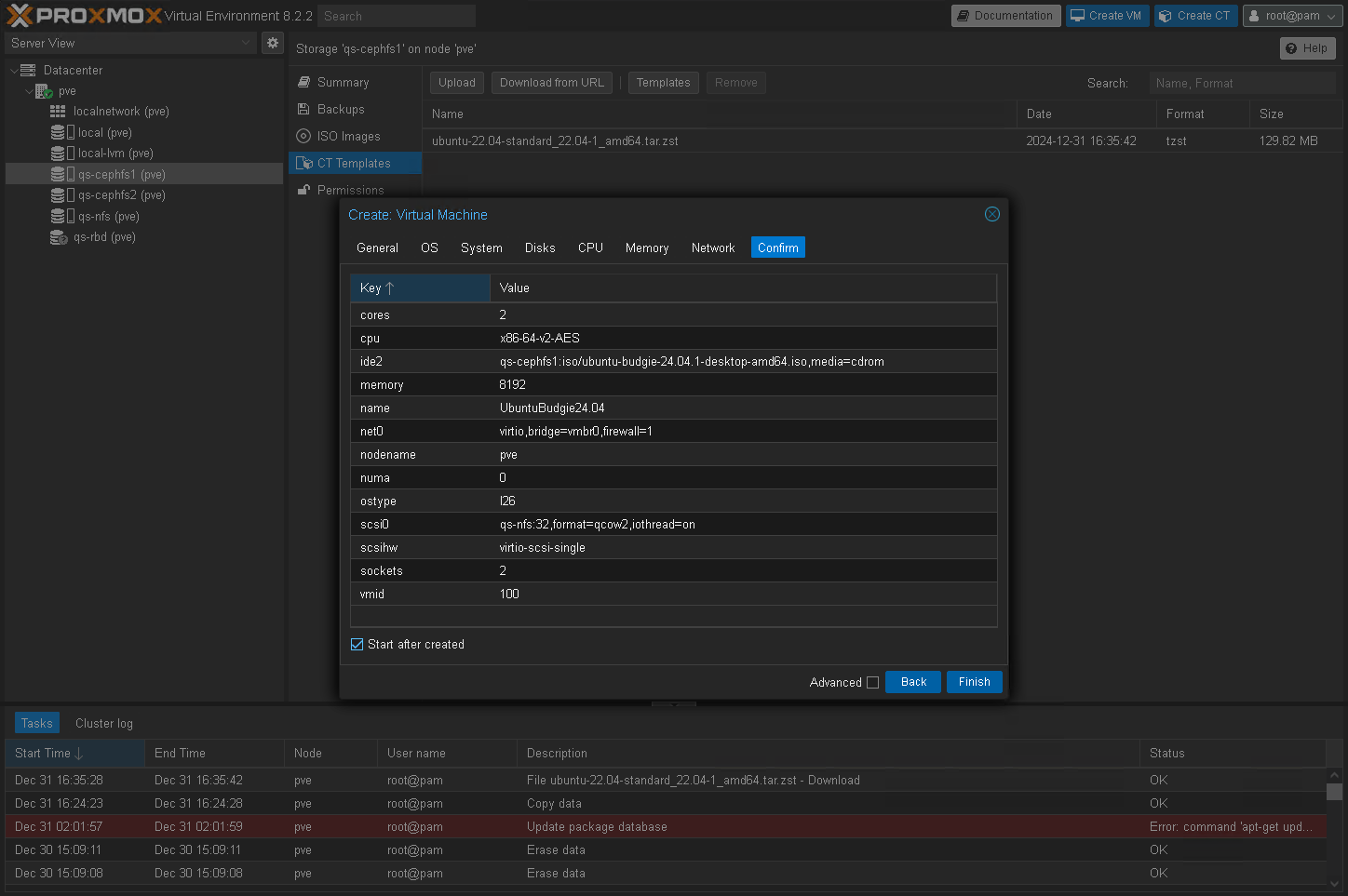Close the Create Virtual Machine dialog
Image resolution: width=1348 pixels, height=896 pixels.
(x=992, y=214)
